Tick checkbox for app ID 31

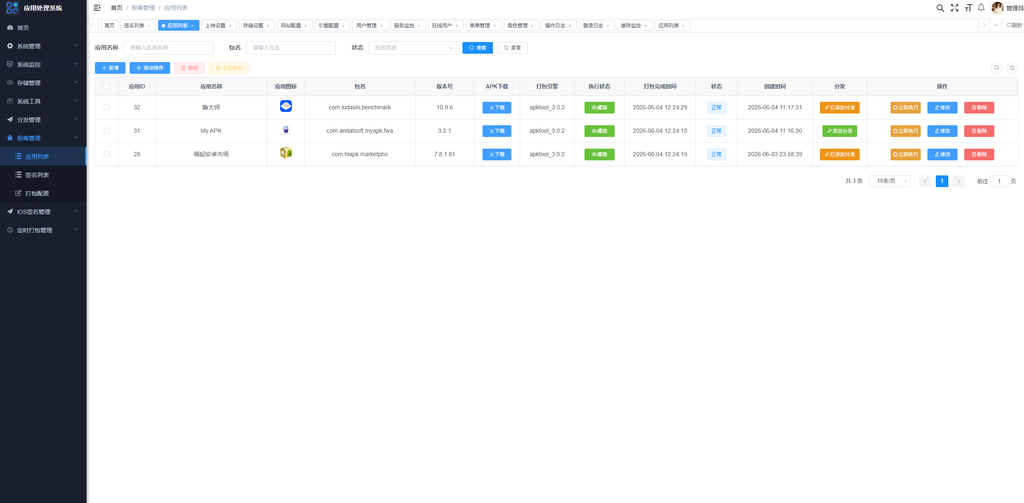click(106, 131)
